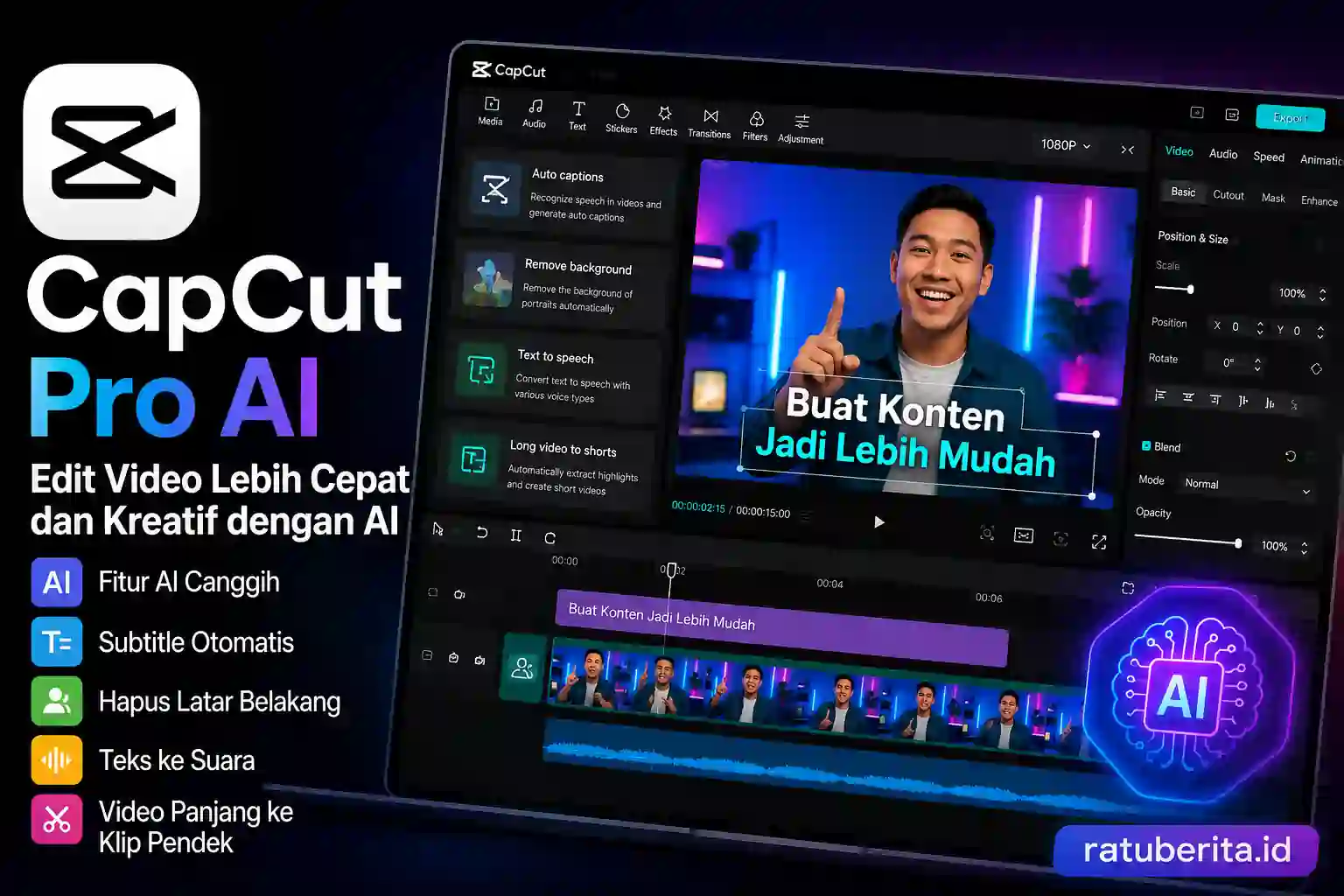
Task: Toggle the video track visibility icon
Action: point(453,657)
